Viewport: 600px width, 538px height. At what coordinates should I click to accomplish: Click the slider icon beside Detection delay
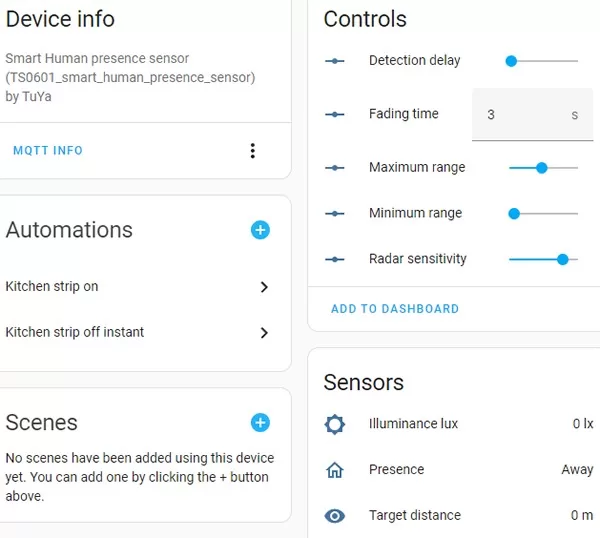[335, 61]
